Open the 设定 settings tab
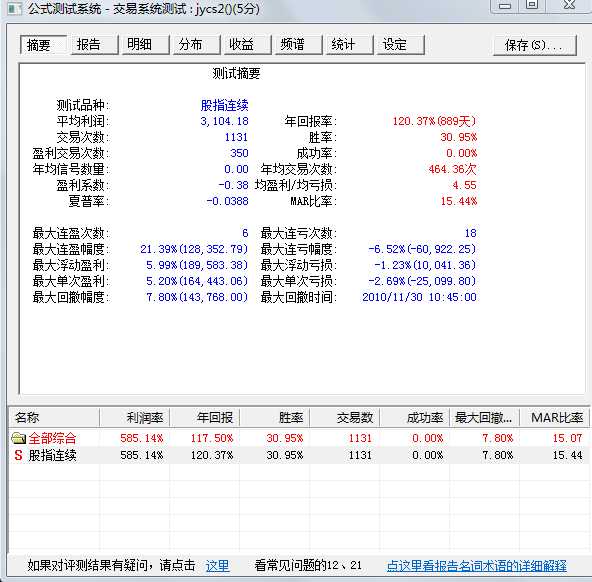The image size is (592, 582). click(400, 45)
